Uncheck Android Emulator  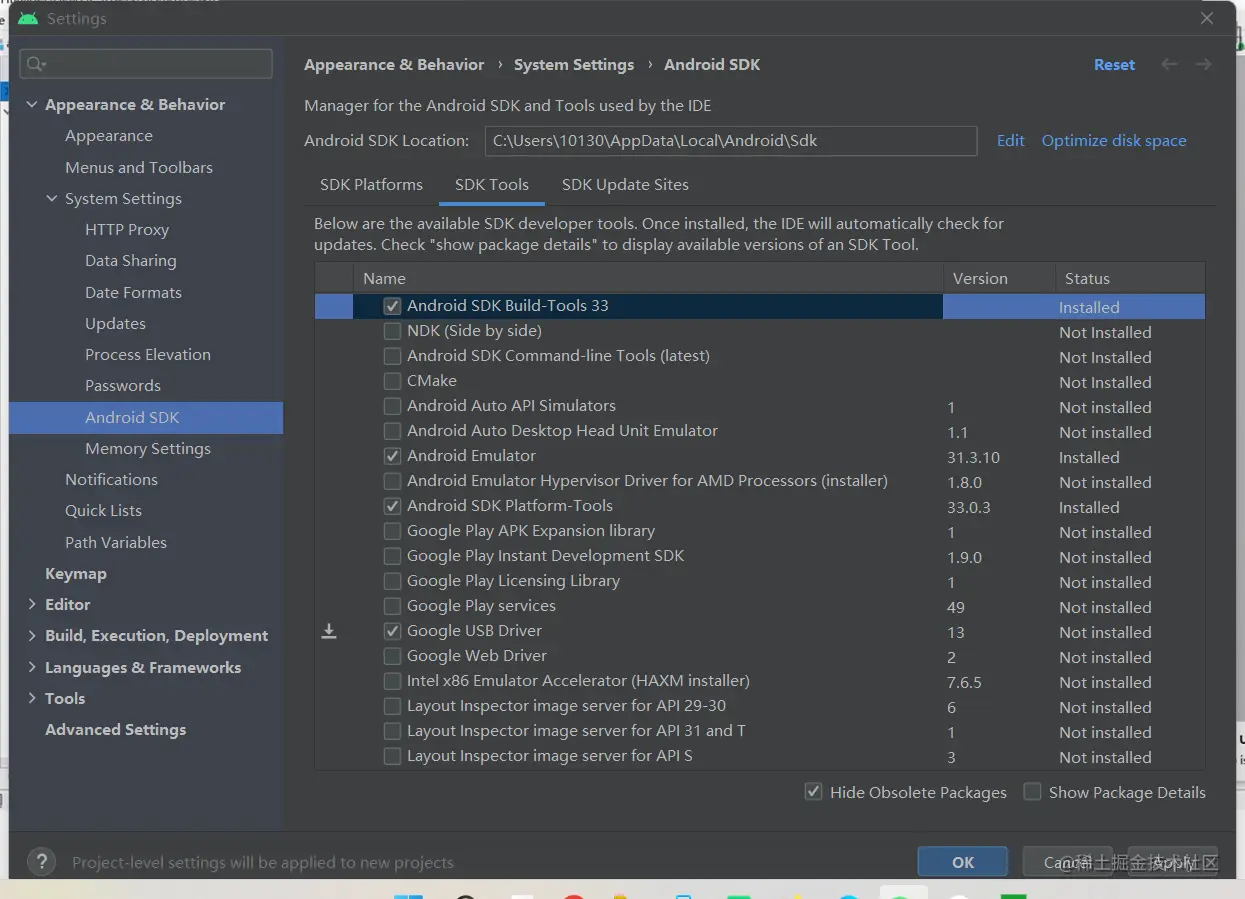coord(393,456)
